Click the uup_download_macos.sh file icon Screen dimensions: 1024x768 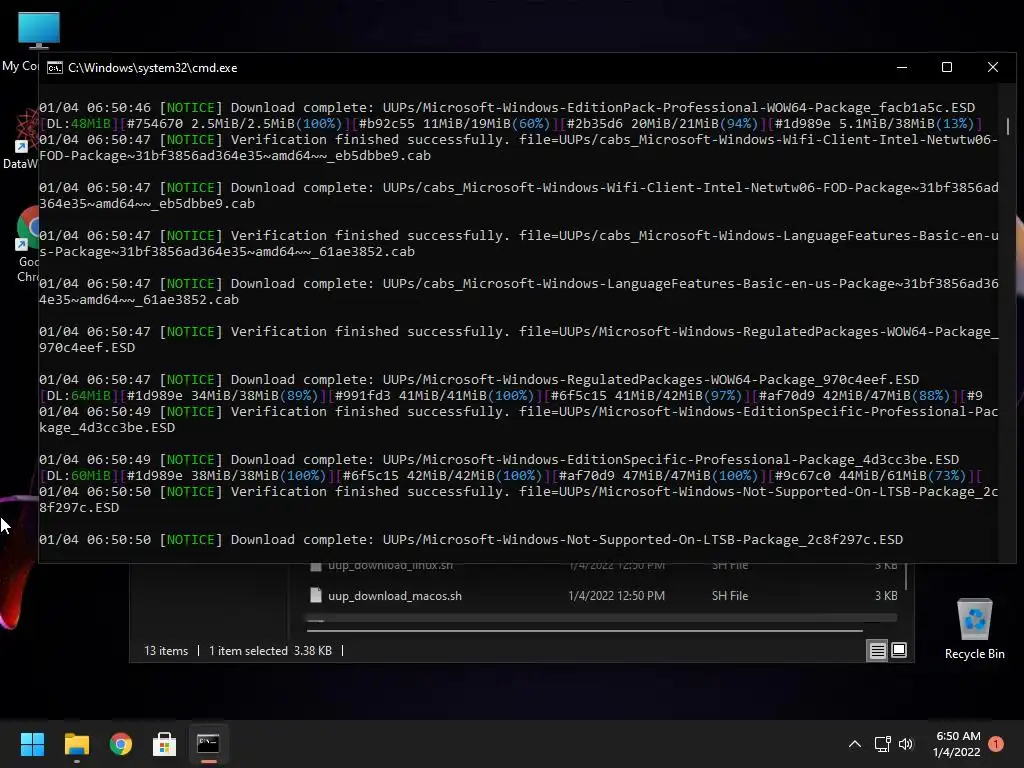tap(315, 596)
